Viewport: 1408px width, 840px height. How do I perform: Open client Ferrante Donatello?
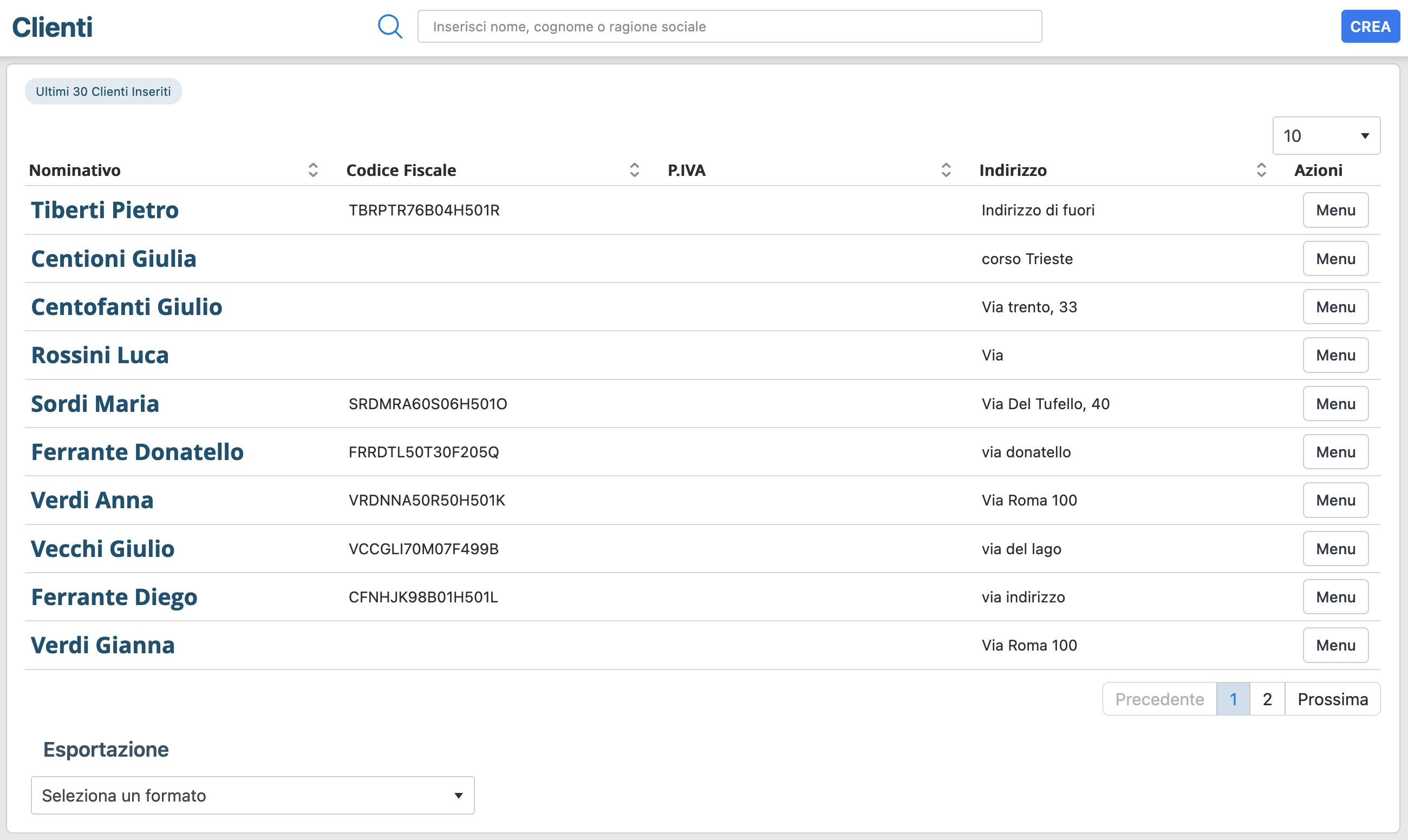coord(137,452)
